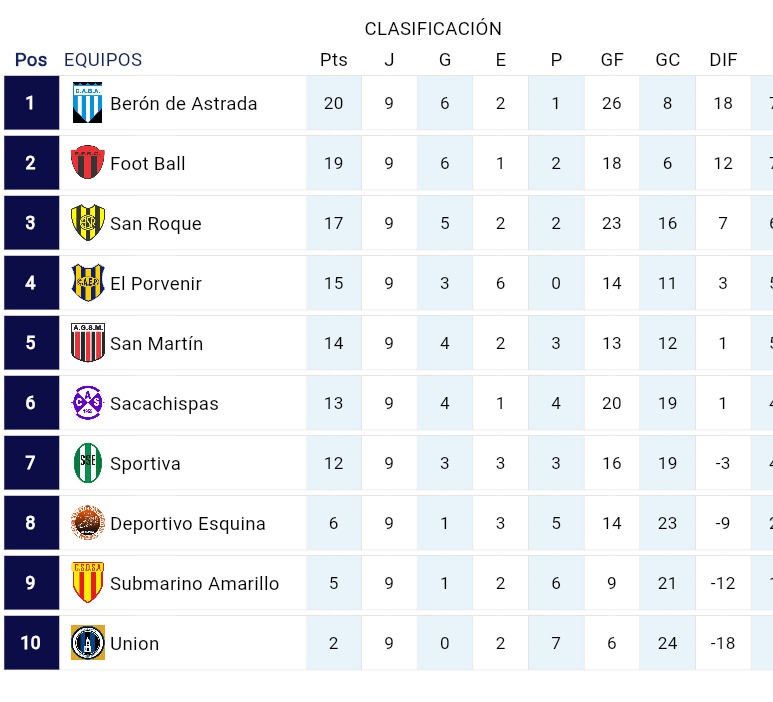Select the EQUIPOS column header
Screen dimensions: 773x702
click(103, 60)
